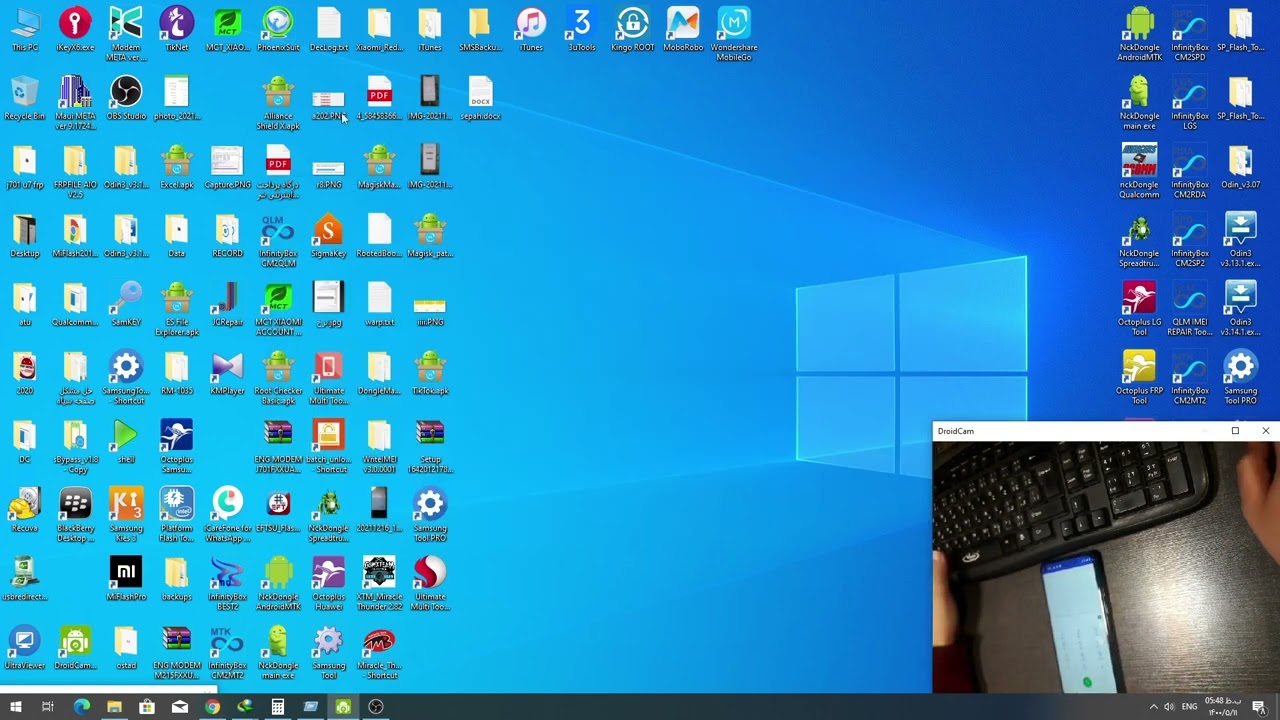Show hidden system tray icons
Viewport: 1280px width, 720px height.
tap(1152, 707)
